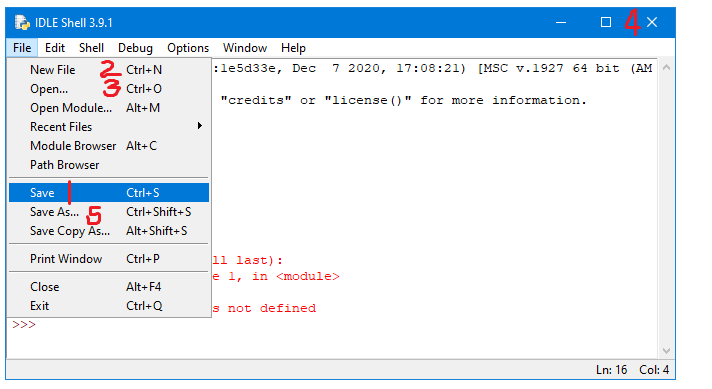Screen dimensions: 712x389
Task: Click the 'Ln: 16' status bar entry
Action: point(611,370)
